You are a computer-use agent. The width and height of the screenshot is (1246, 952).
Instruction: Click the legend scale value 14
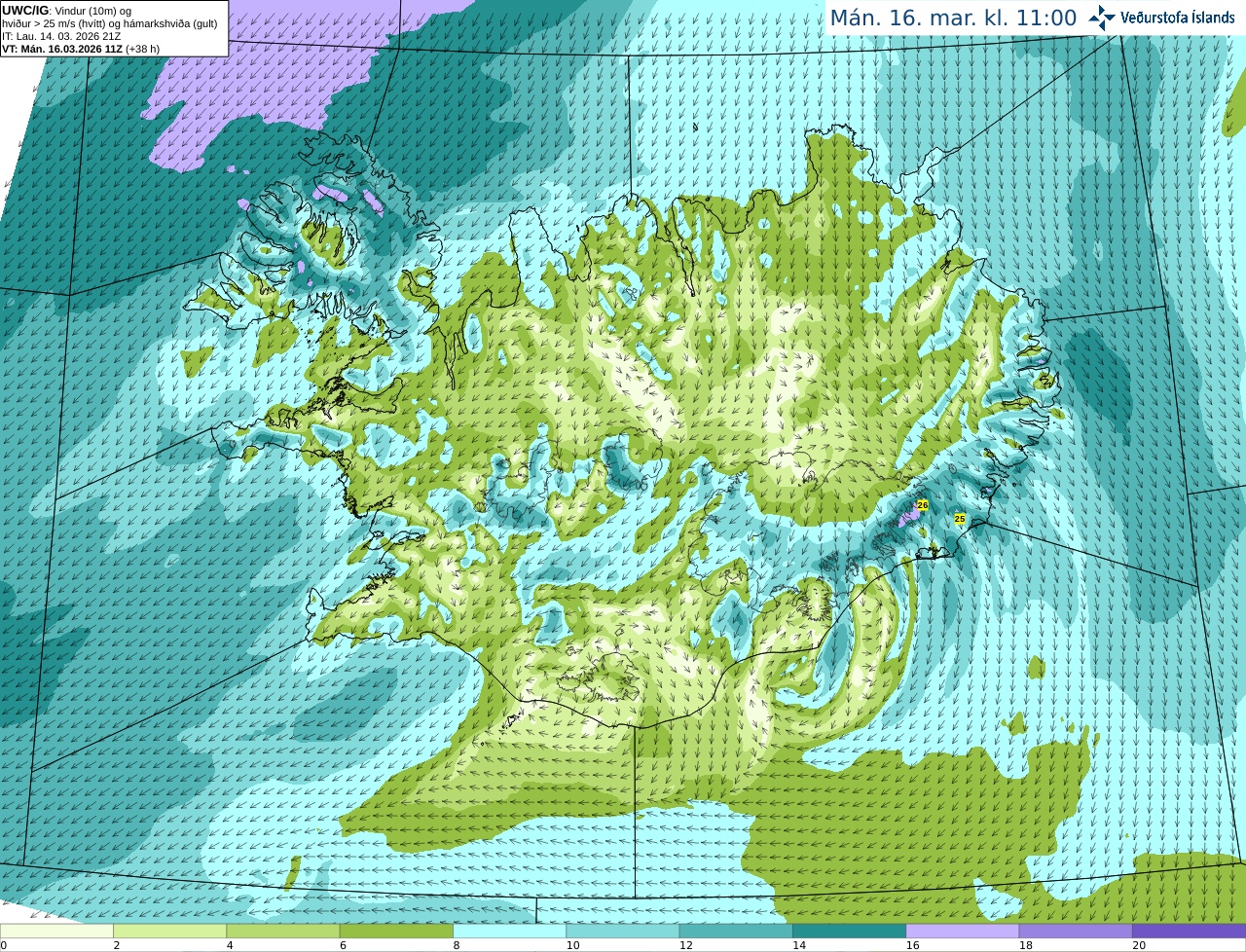(799, 945)
